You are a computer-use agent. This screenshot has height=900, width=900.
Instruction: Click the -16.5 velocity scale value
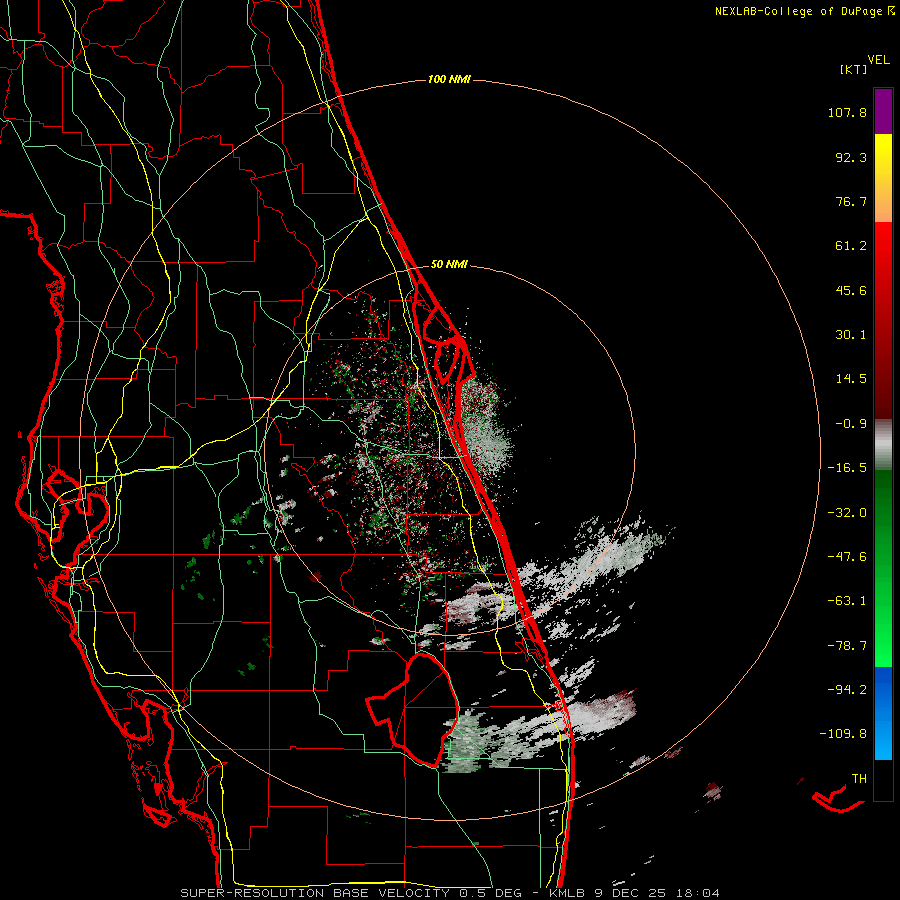click(x=847, y=468)
